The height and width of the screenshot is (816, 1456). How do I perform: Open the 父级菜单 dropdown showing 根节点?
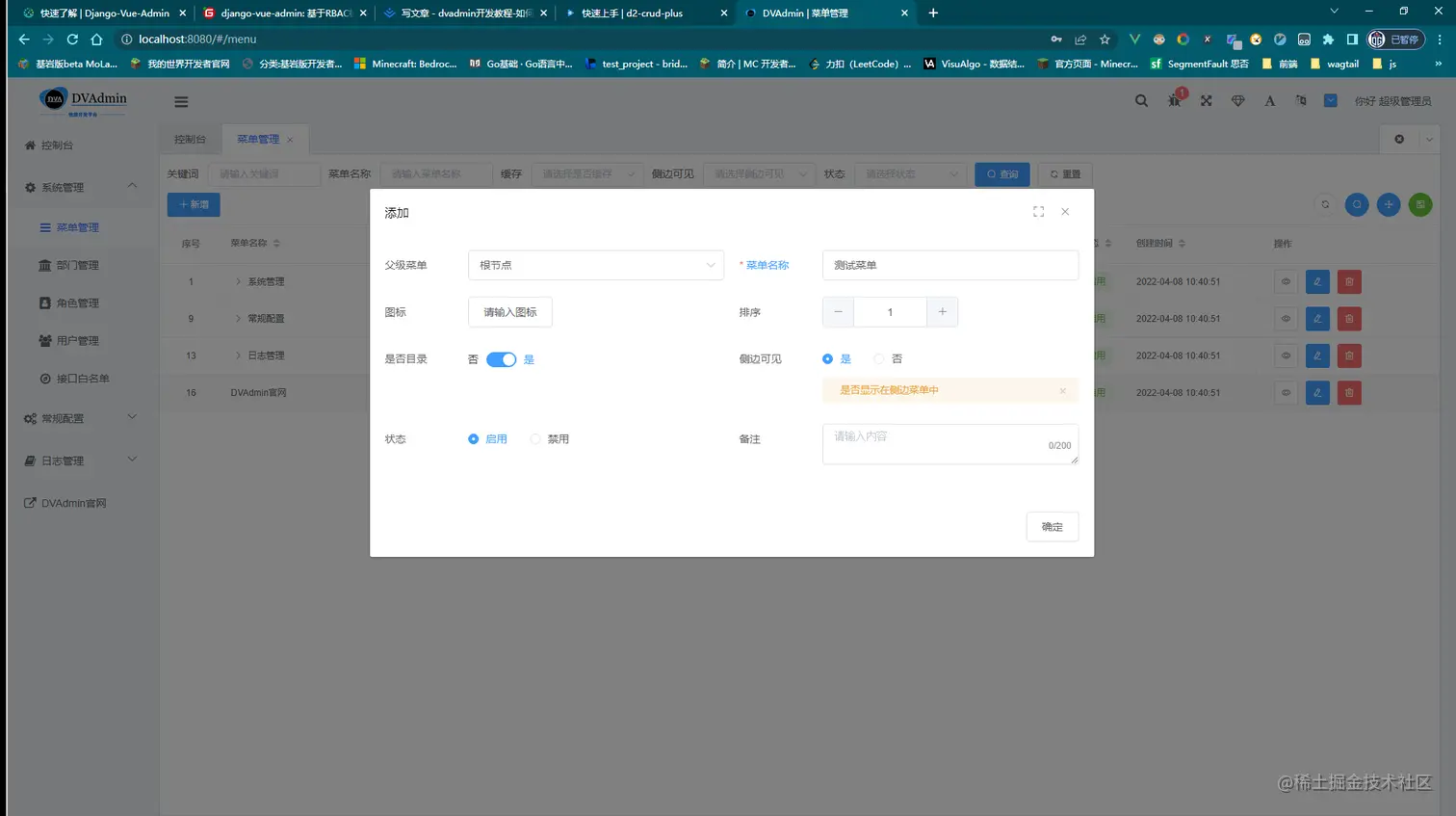(x=595, y=265)
